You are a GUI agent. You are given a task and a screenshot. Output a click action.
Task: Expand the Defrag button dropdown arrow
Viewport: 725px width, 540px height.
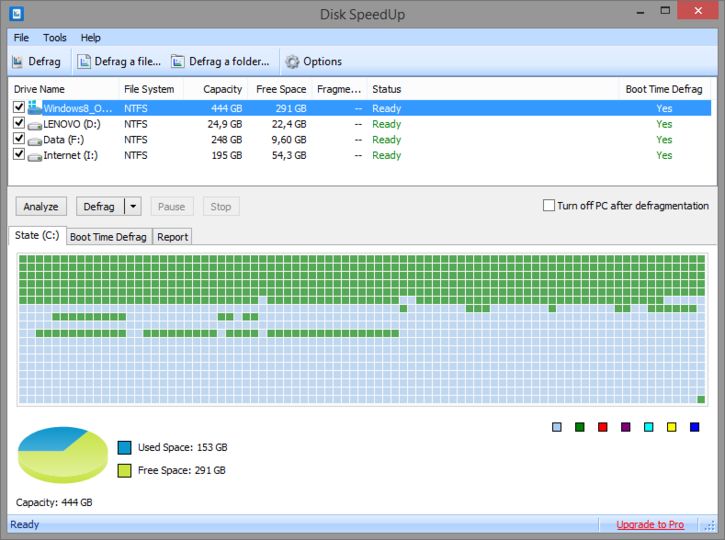(133, 207)
